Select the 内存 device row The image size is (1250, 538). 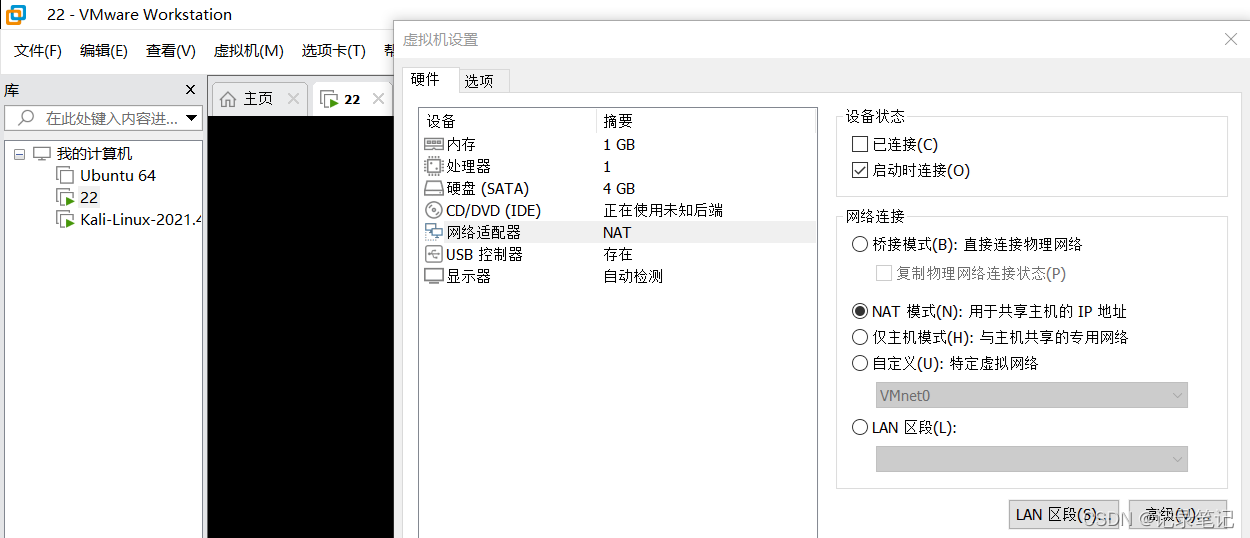click(618, 144)
